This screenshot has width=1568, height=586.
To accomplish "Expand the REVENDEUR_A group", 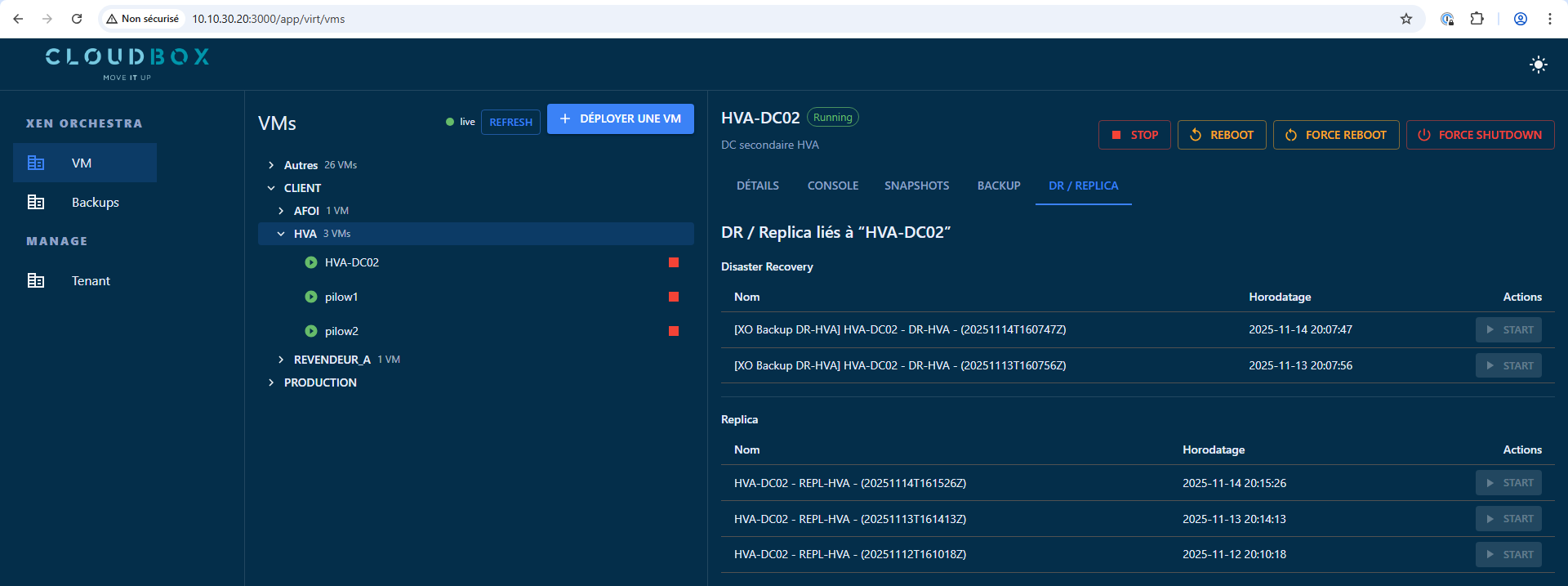I will tap(281, 360).
